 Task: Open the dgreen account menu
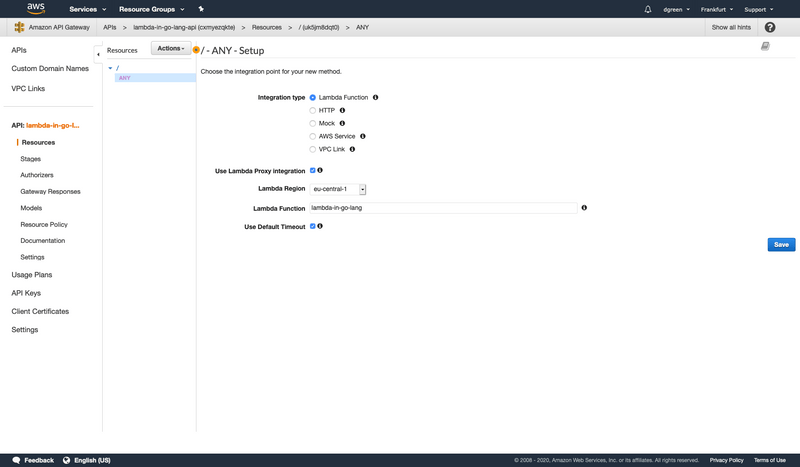[x=676, y=9]
